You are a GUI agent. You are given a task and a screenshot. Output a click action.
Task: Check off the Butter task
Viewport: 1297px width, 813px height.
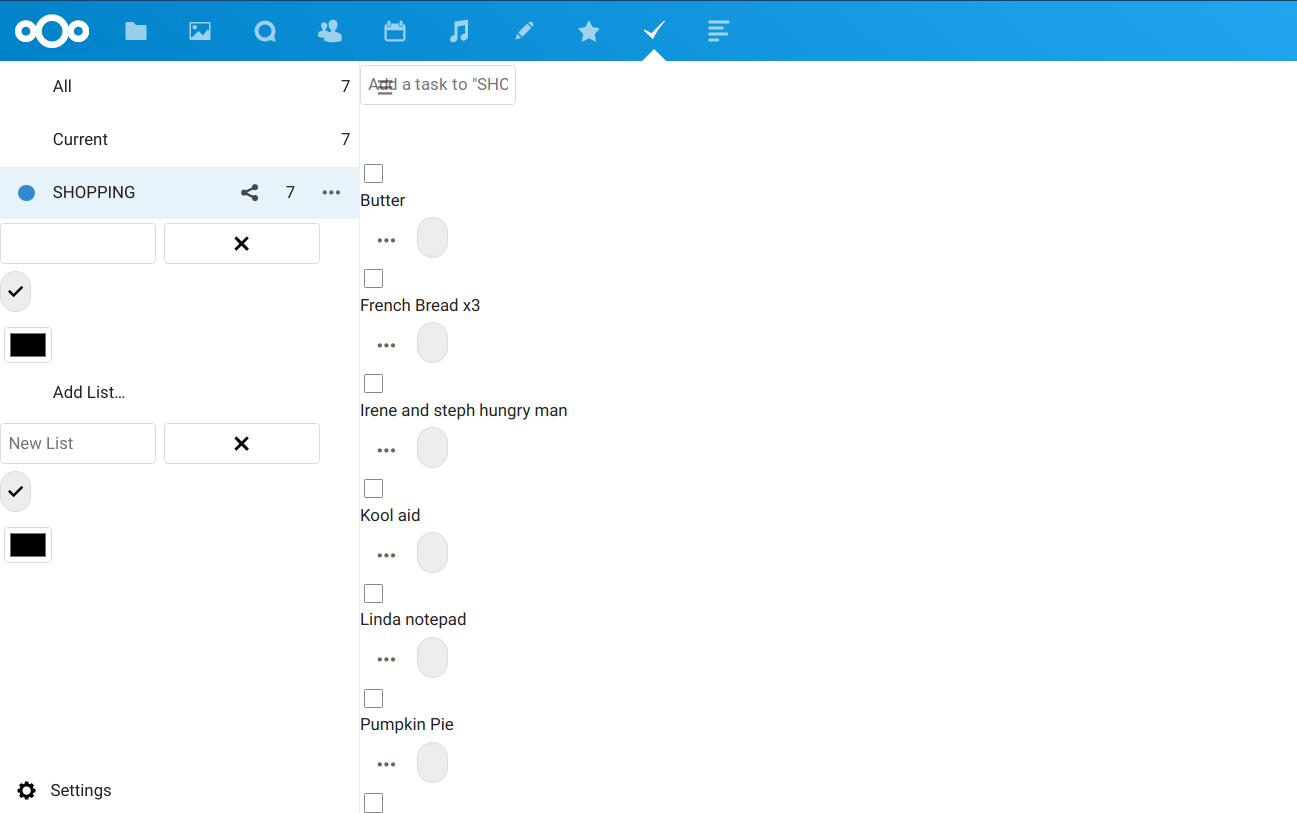[373, 174]
